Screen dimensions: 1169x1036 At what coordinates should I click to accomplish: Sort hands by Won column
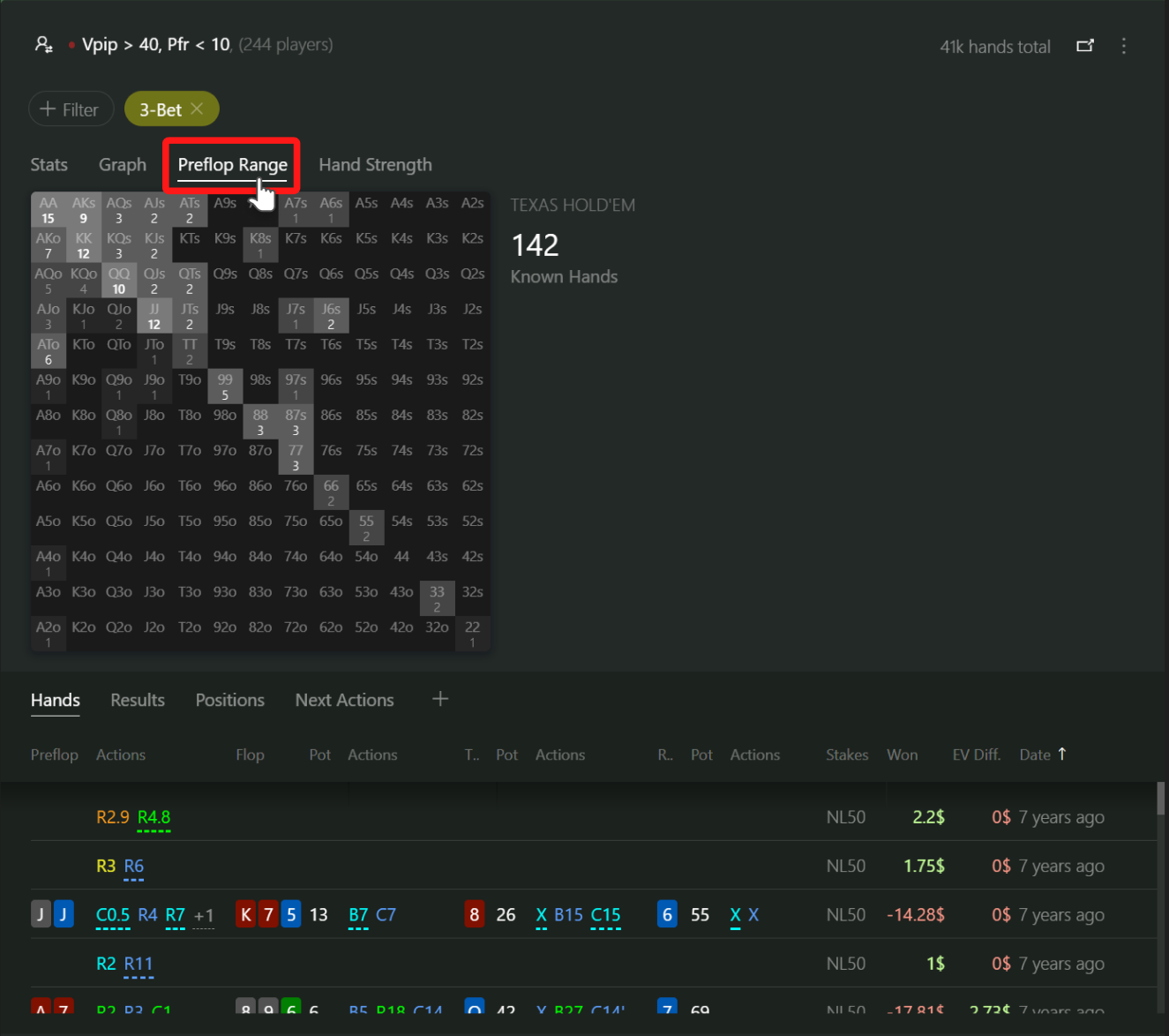coord(902,754)
